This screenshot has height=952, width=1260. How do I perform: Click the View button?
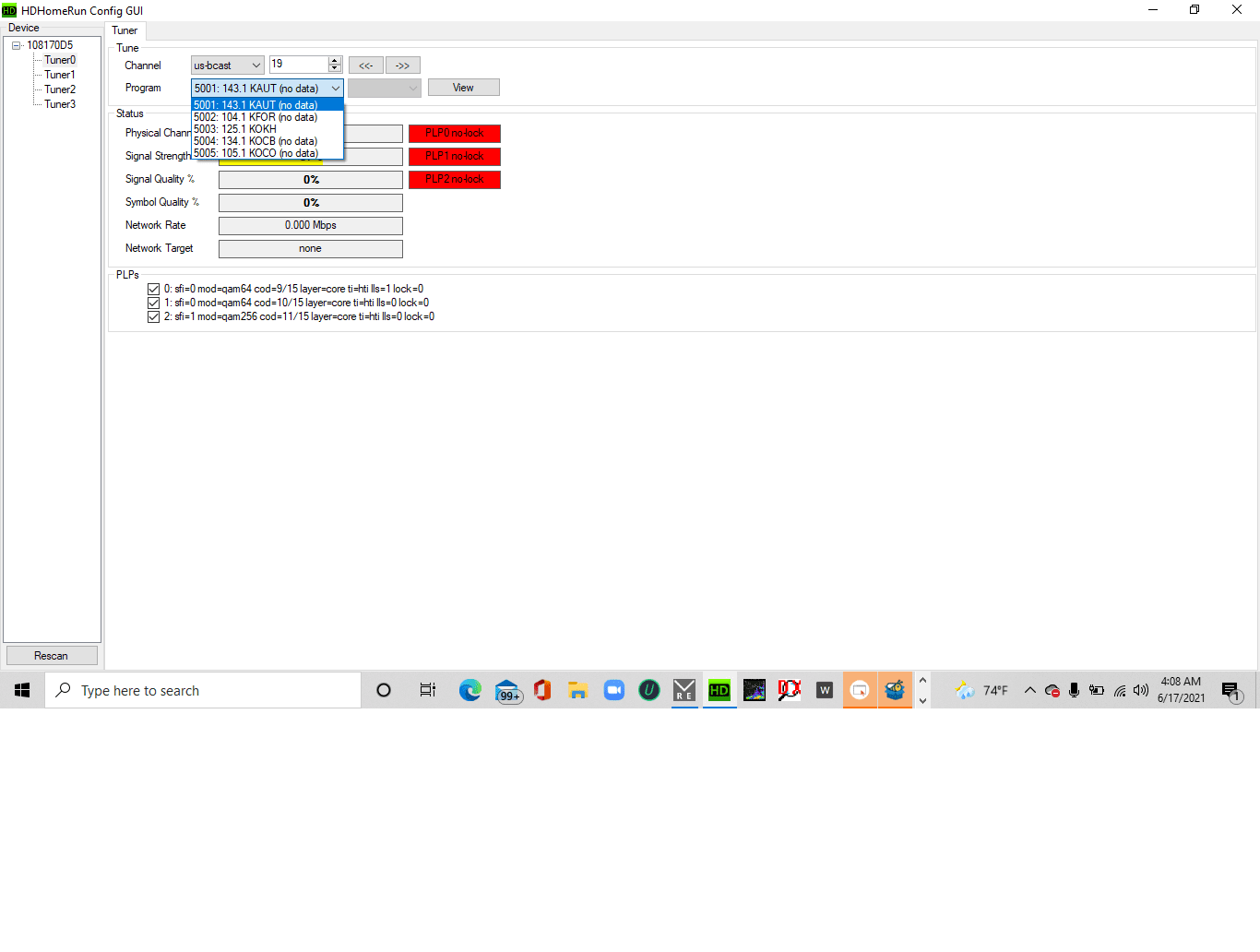click(463, 88)
